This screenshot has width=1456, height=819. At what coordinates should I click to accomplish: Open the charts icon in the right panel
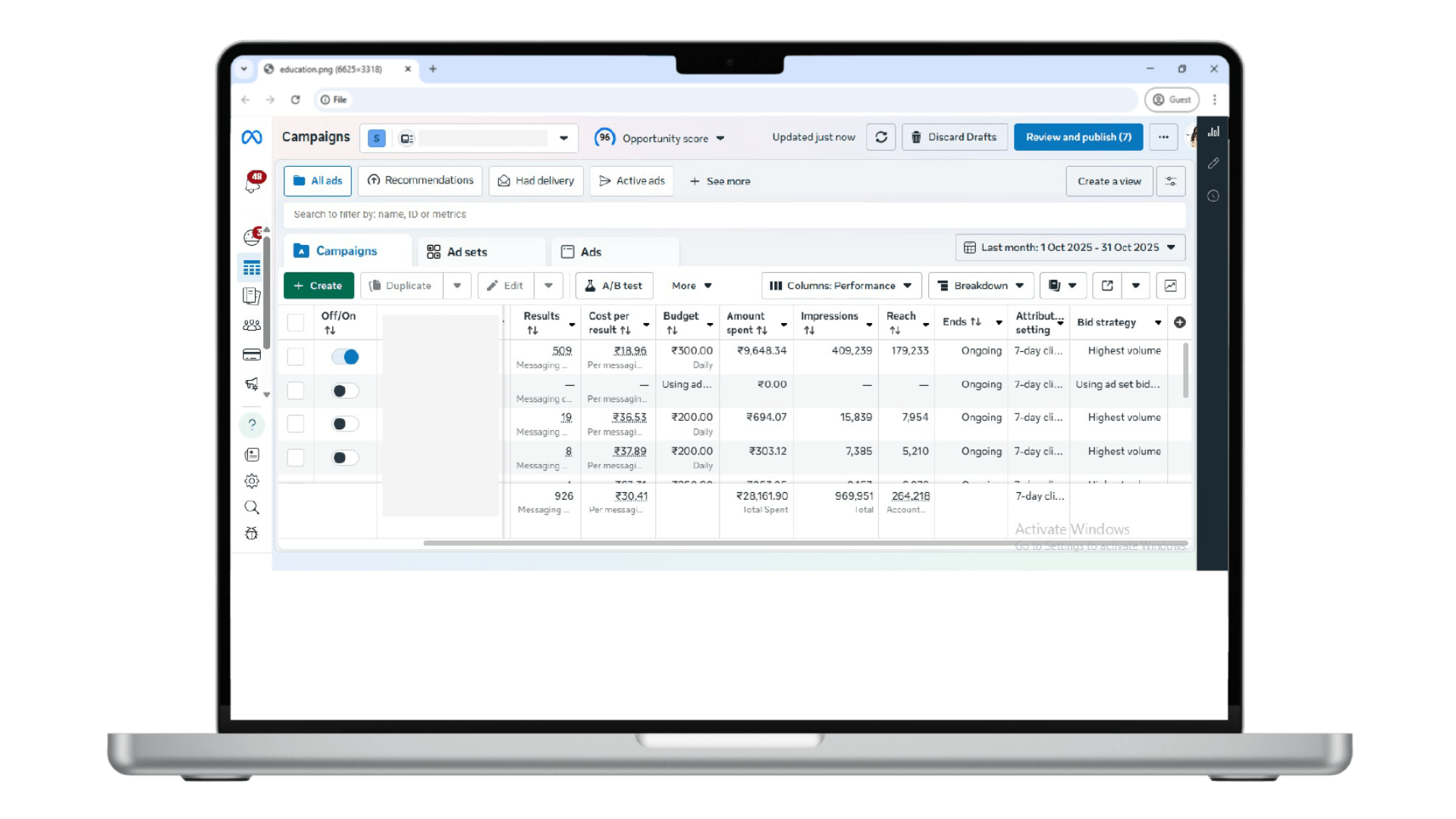(1213, 132)
